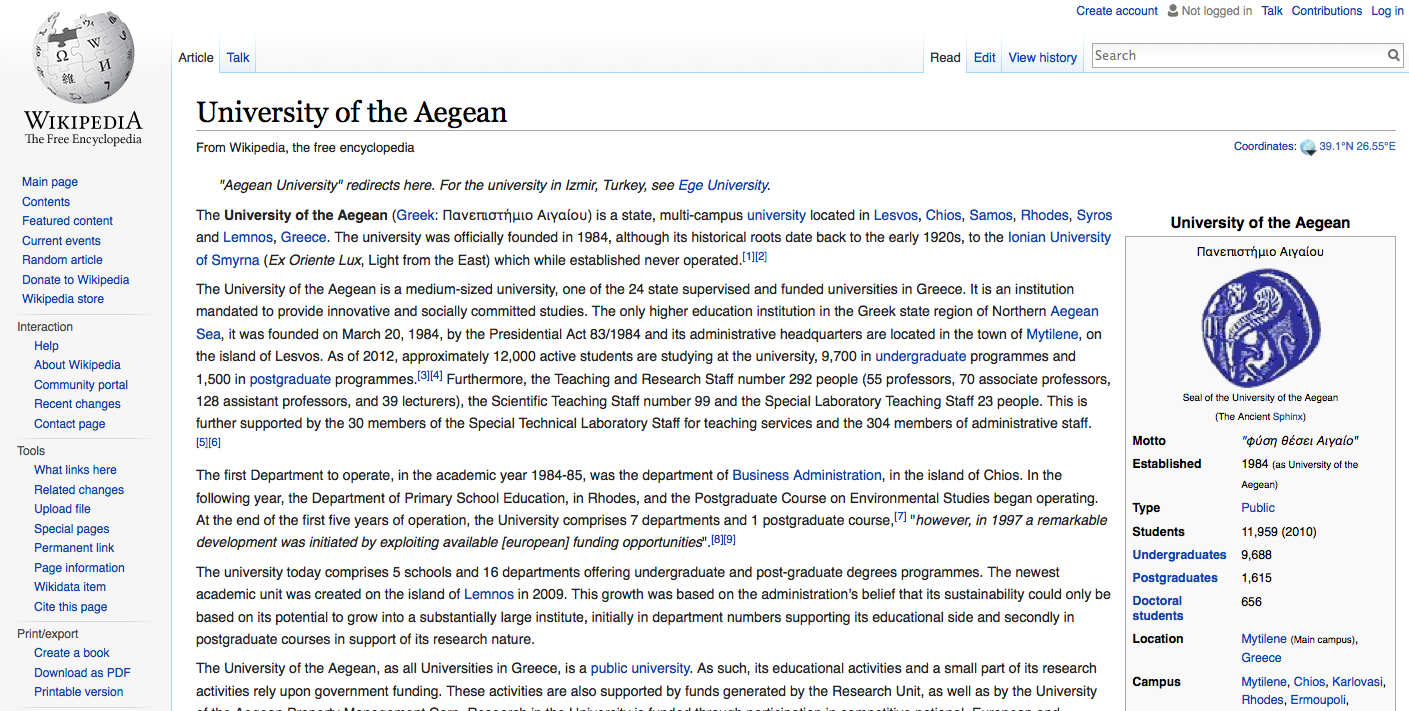
Task: Open the University of the Aegean seal image
Action: [x=1260, y=327]
